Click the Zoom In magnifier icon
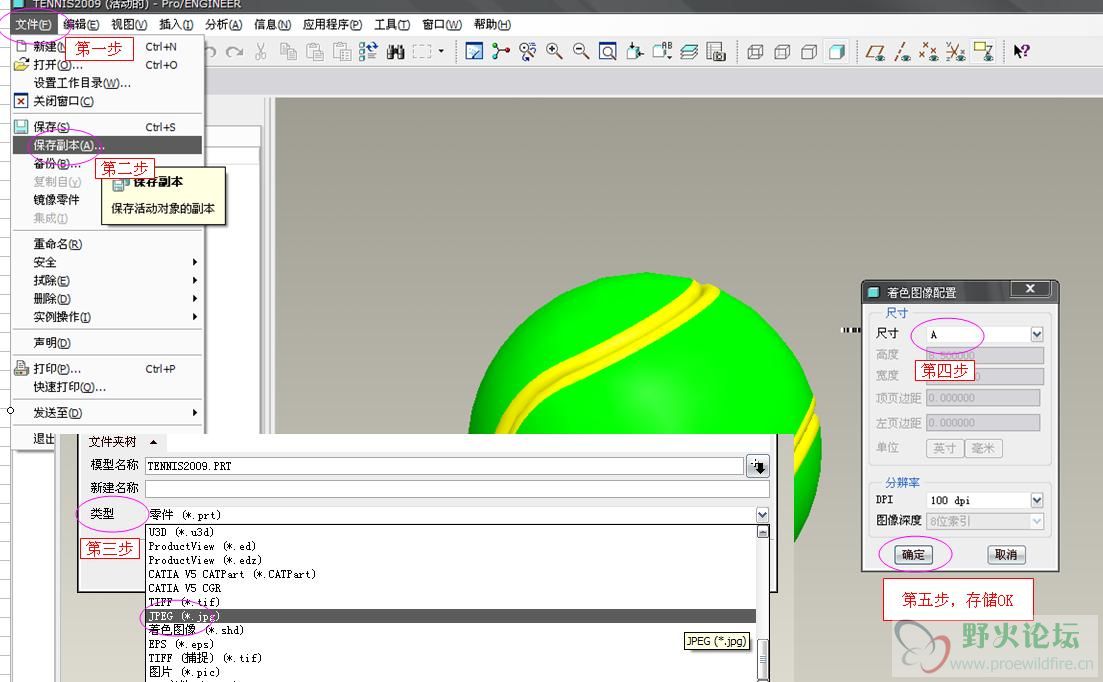 coord(554,52)
